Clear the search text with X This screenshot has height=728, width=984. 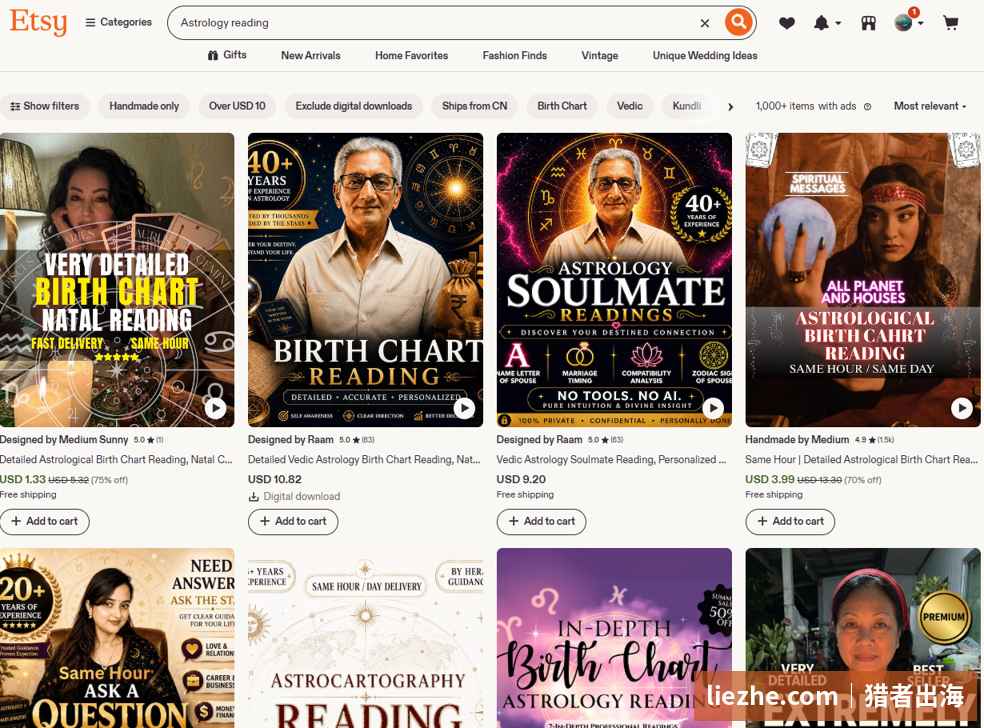pyautogui.click(x=705, y=23)
